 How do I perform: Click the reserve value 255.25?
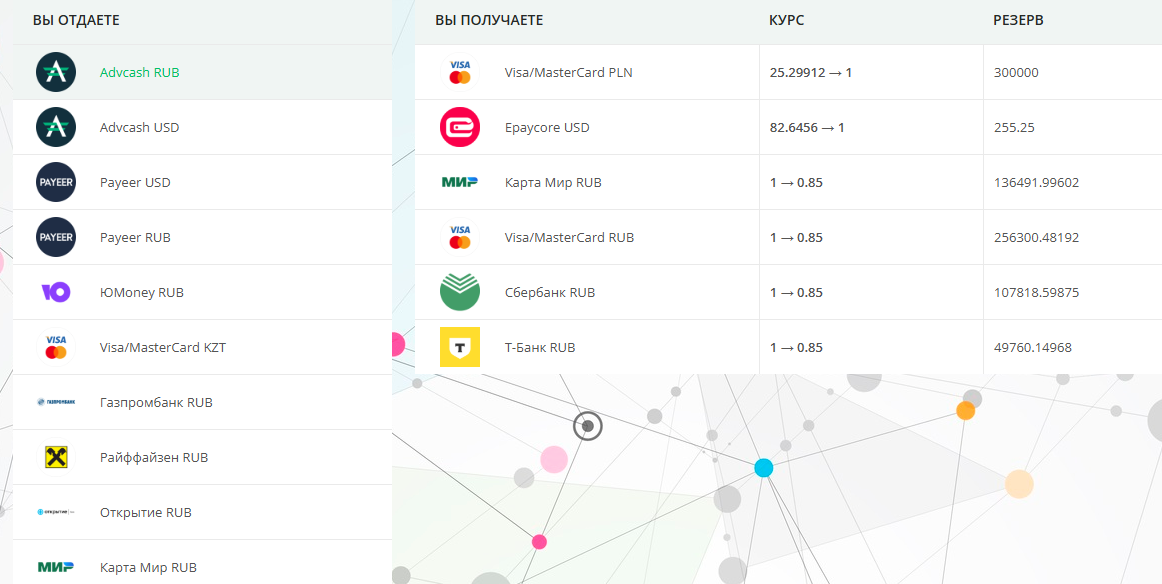(1013, 127)
